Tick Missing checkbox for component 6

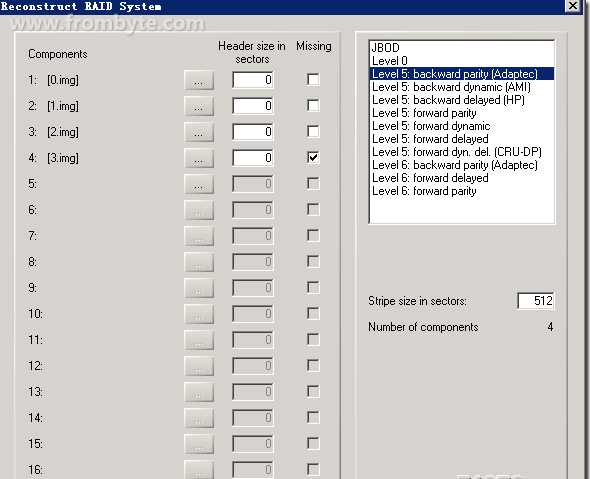(x=313, y=209)
